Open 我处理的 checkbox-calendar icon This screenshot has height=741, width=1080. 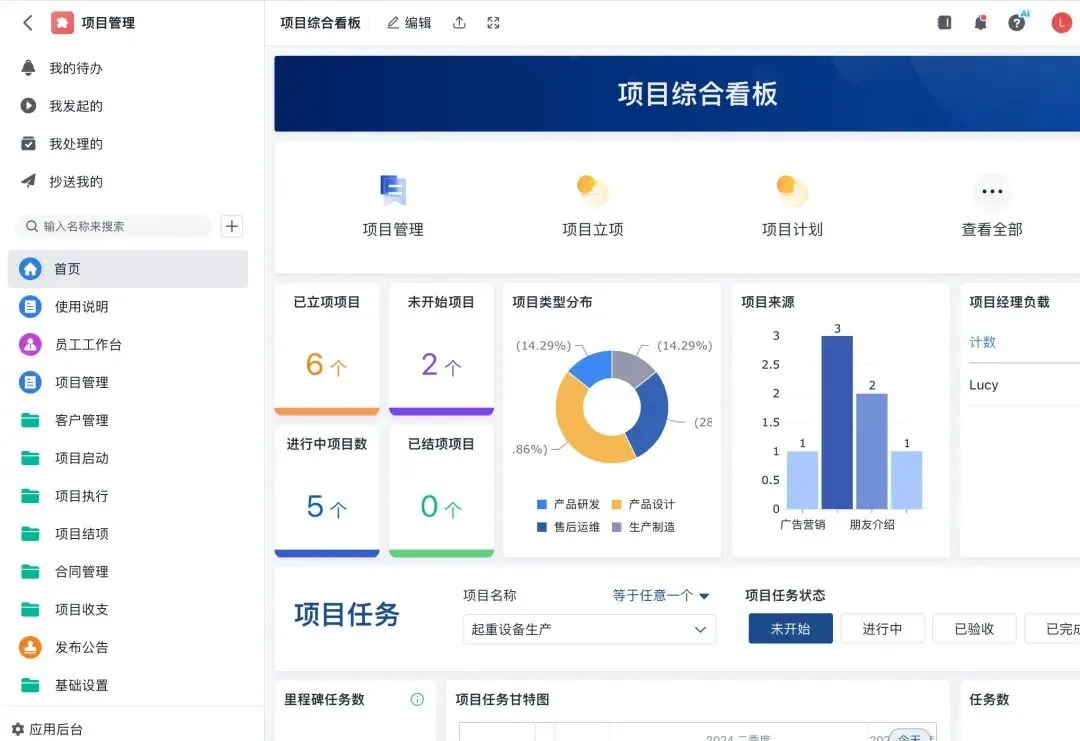coord(28,143)
